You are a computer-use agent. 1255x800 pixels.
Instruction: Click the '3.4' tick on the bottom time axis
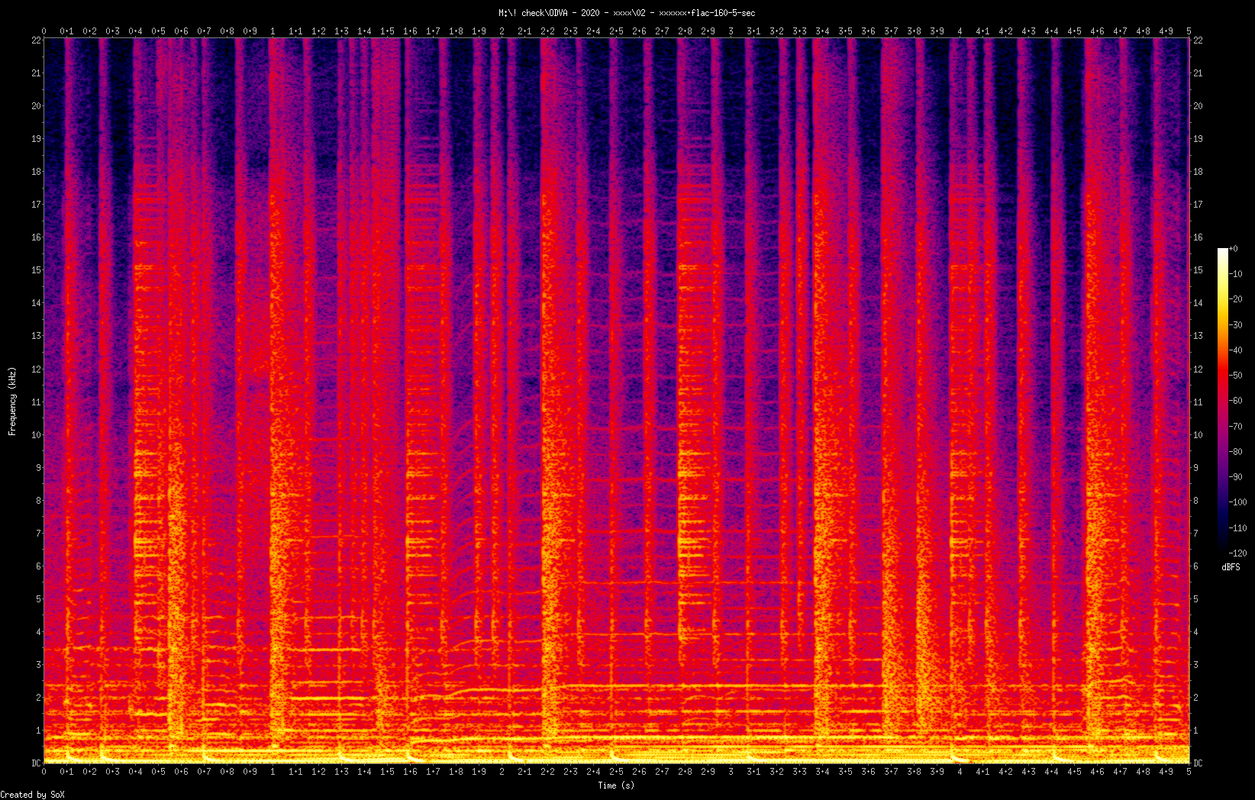[x=822, y=774]
